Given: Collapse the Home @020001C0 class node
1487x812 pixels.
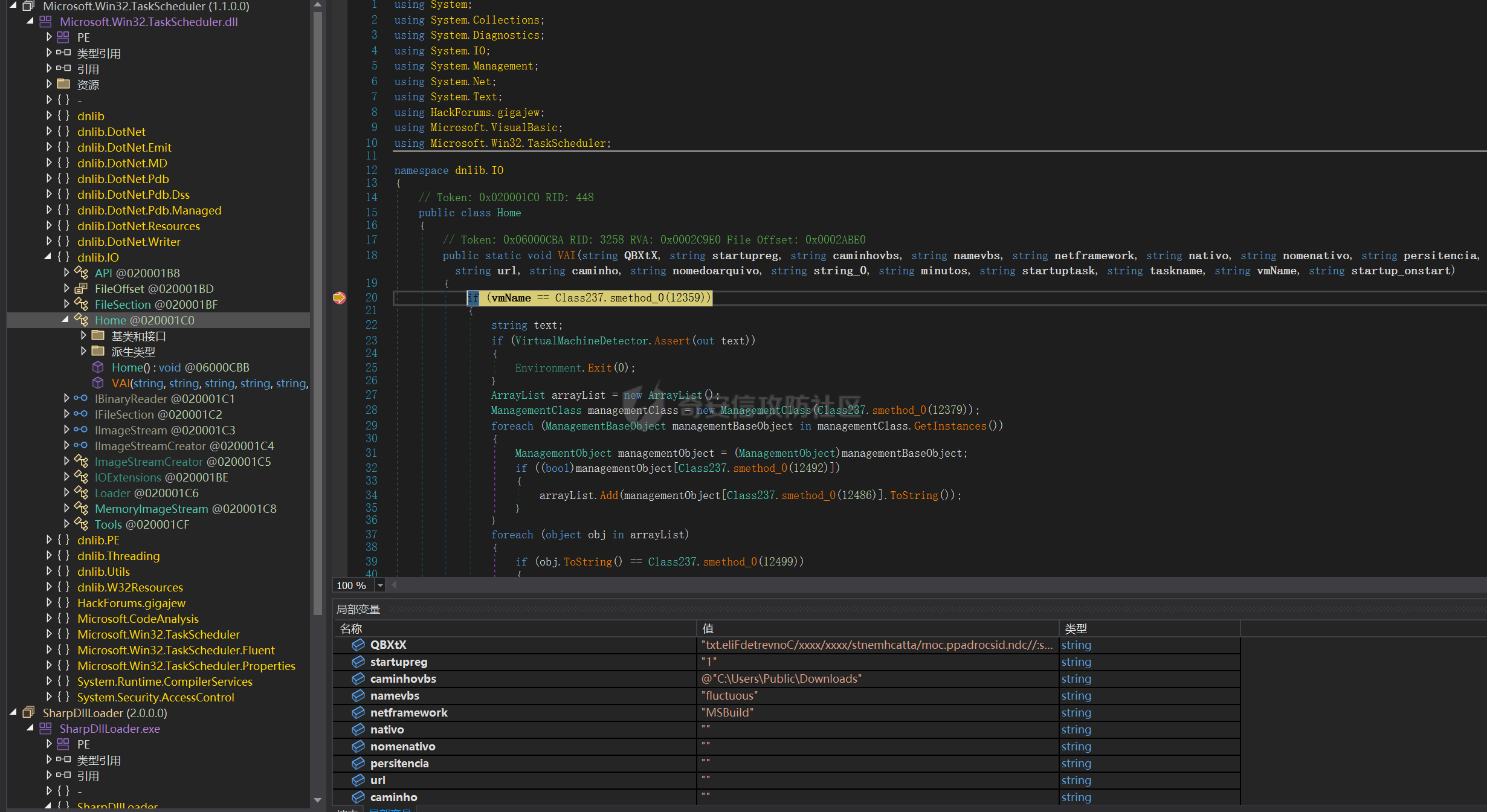Looking at the screenshot, I should pyautogui.click(x=65, y=320).
